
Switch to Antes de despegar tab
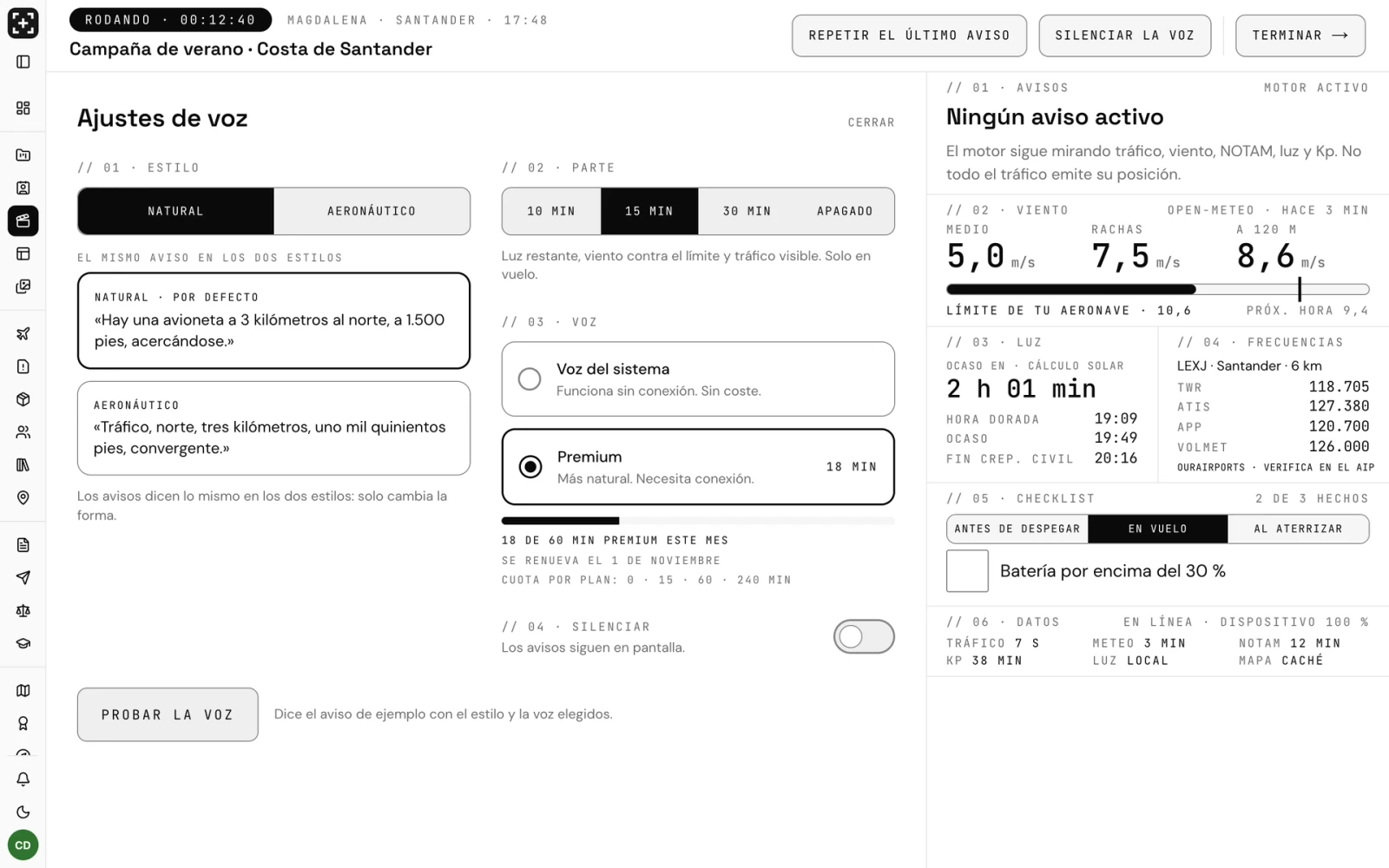pyautogui.click(x=1017, y=529)
